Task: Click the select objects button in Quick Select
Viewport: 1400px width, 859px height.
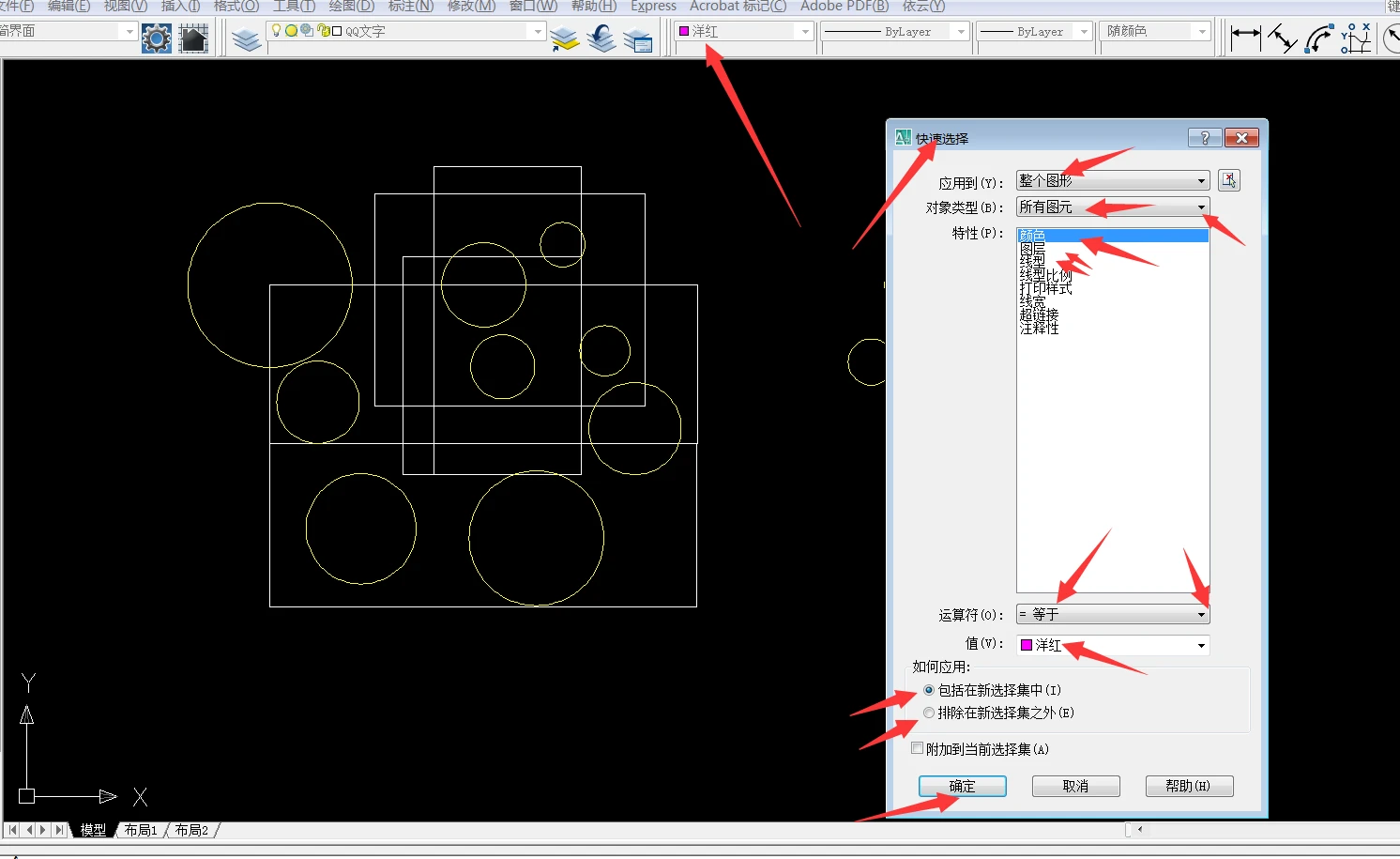Action: tap(1229, 180)
